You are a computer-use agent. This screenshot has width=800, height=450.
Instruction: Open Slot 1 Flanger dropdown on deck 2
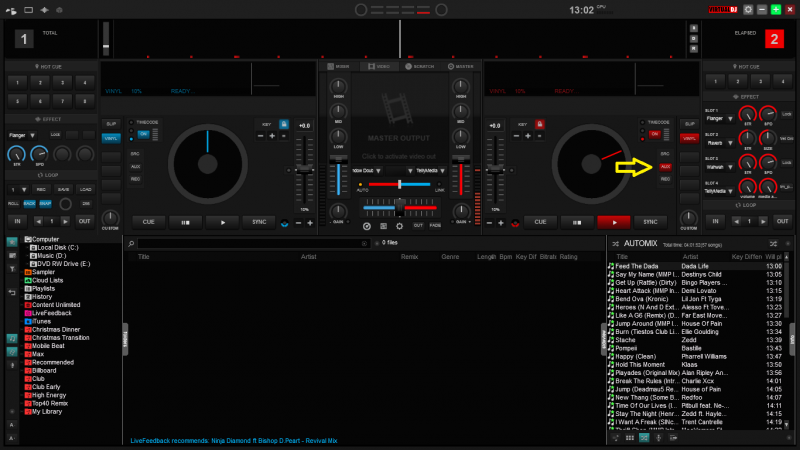719,119
